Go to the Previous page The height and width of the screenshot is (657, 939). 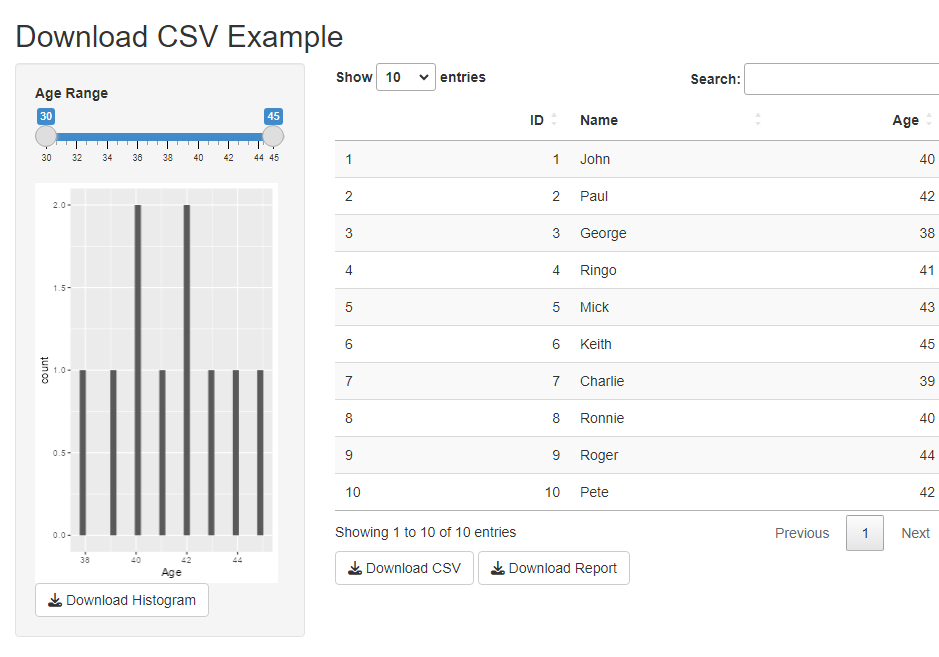click(x=801, y=533)
